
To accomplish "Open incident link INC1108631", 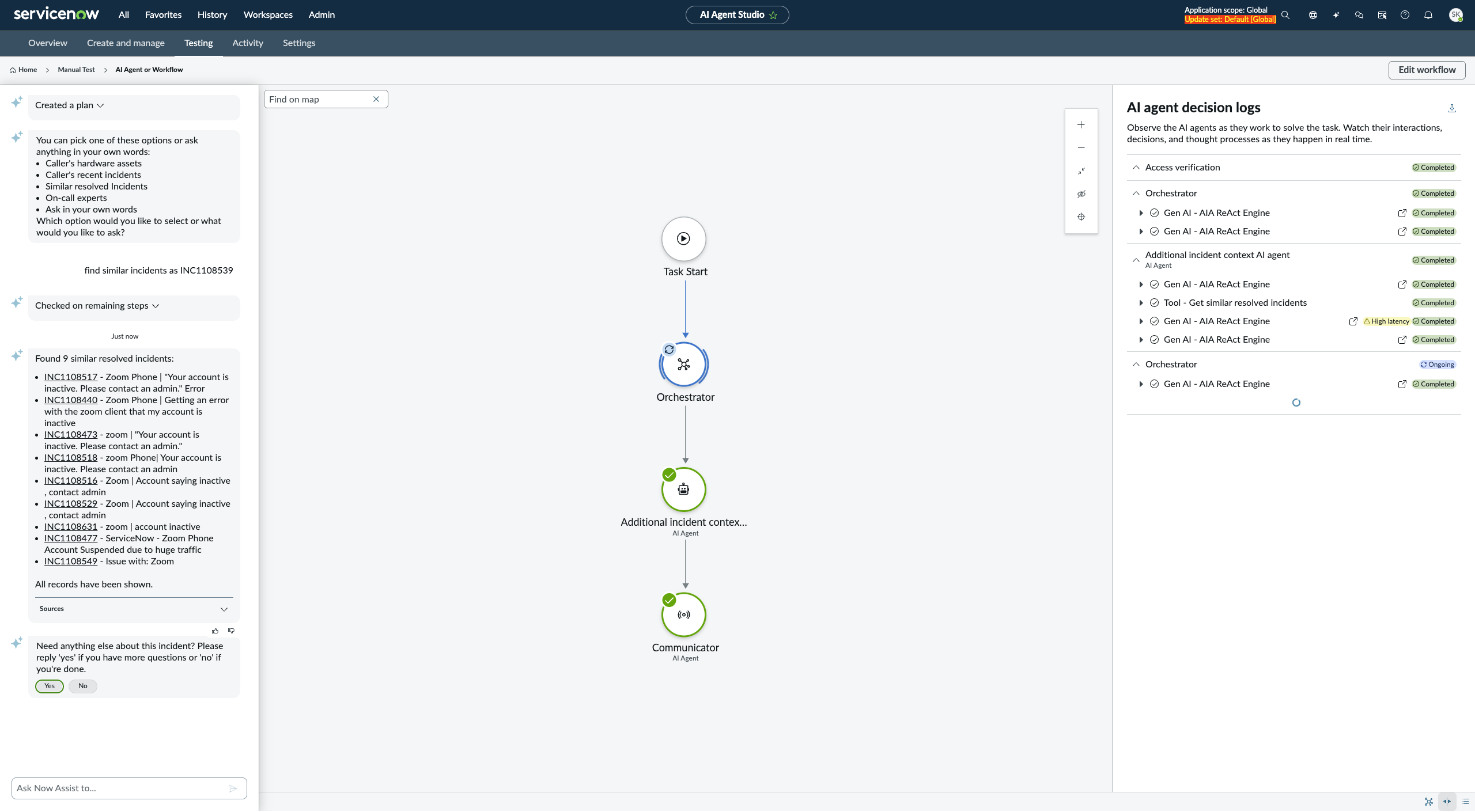I will coord(71,527).
